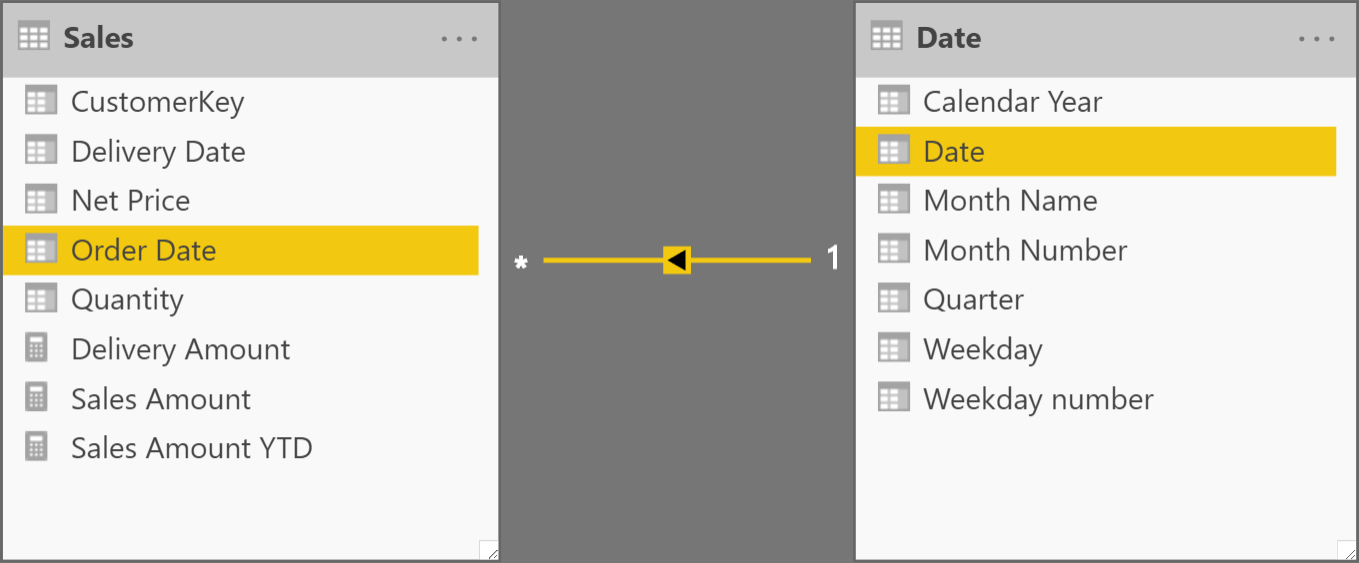Open the Sales table options menu
This screenshot has height=563, width=1359.
[459, 39]
